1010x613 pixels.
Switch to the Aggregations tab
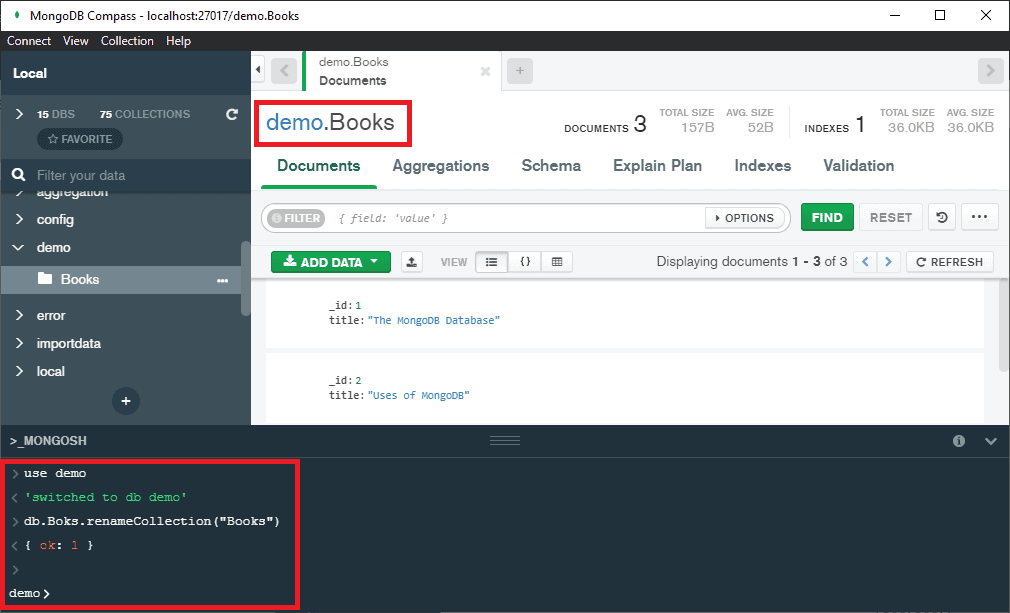click(441, 166)
